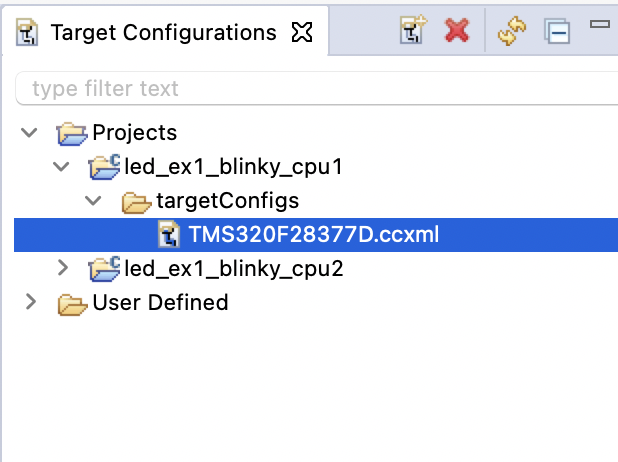618x462 pixels.
Task: Close the Target Configurations tab
Action: (302, 32)
